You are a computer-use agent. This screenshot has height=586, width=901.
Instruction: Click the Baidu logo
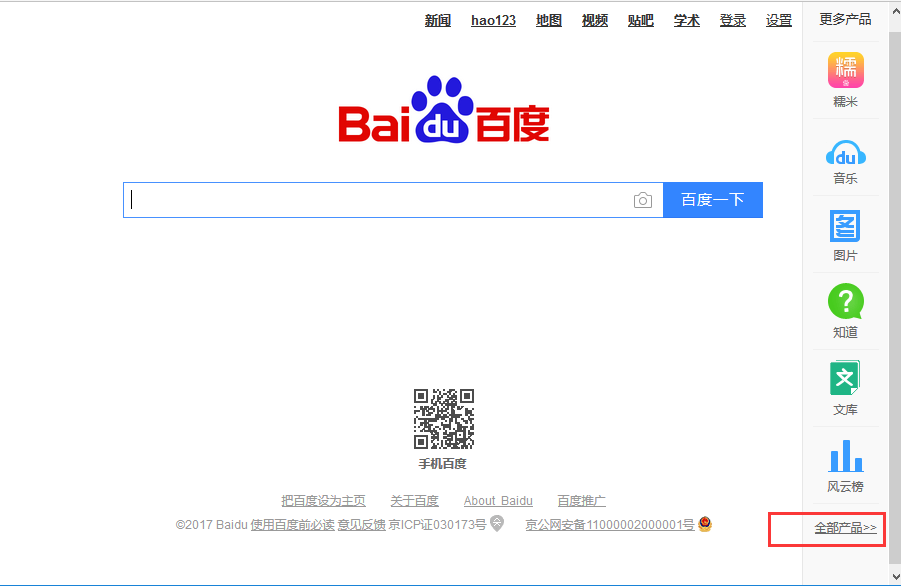[444, 109]
